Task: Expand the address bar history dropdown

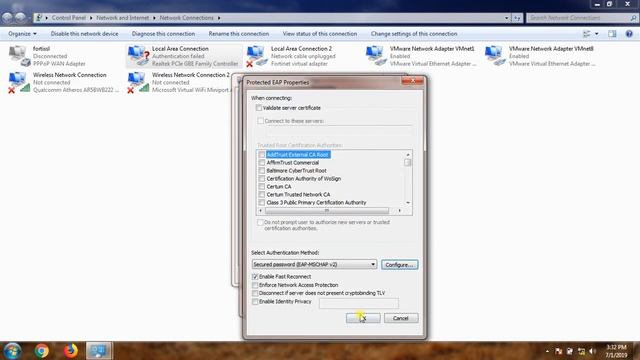Action: click(x=507, y=18)
